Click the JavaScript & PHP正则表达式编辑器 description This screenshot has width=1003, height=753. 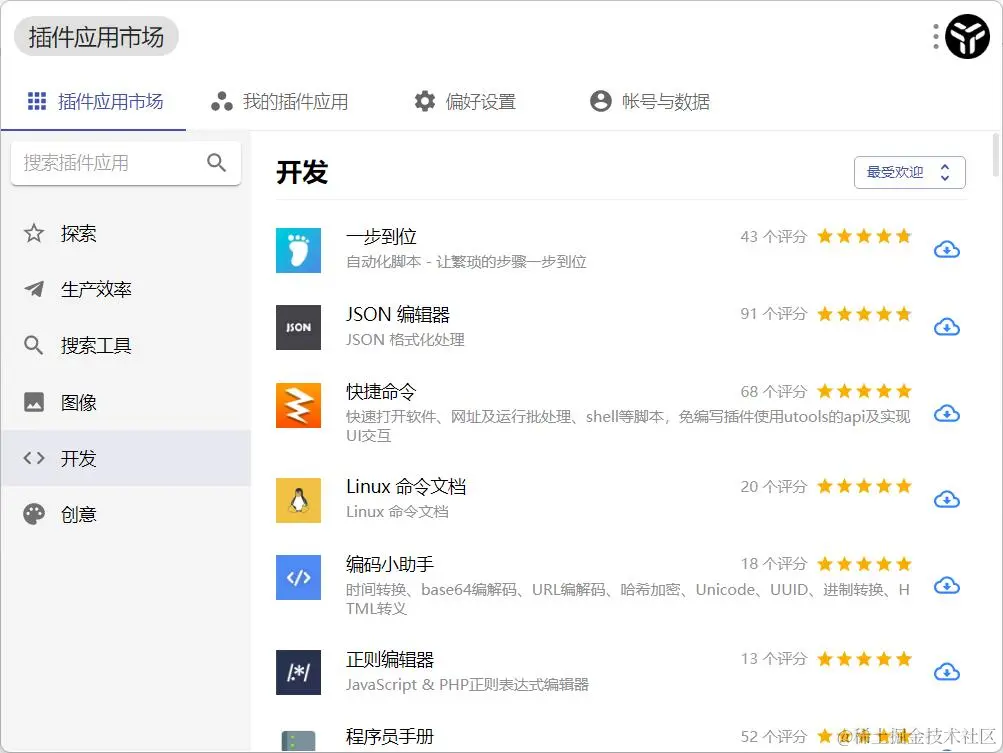(467, 685)
